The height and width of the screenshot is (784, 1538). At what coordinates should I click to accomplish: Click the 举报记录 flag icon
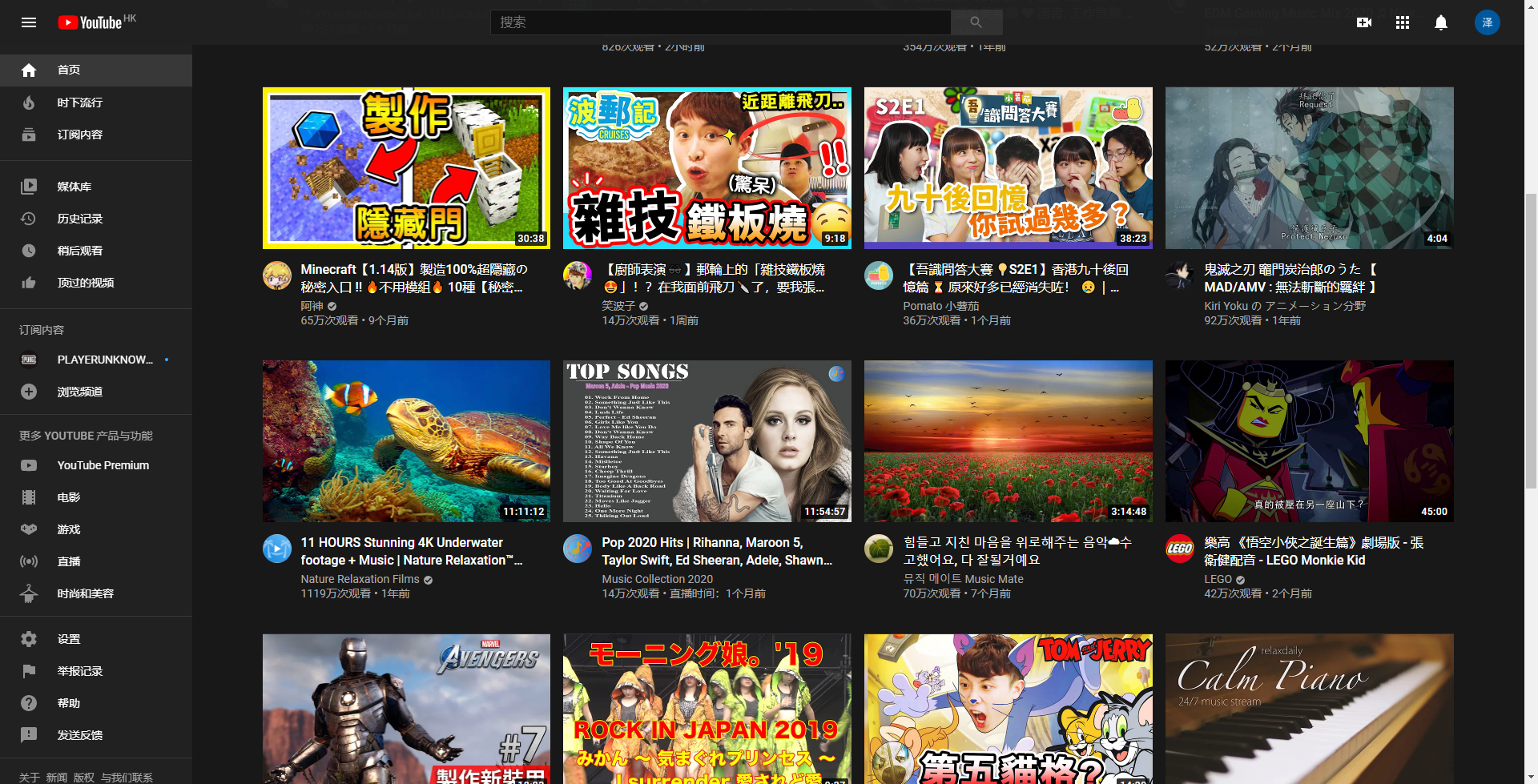(29, 671)
